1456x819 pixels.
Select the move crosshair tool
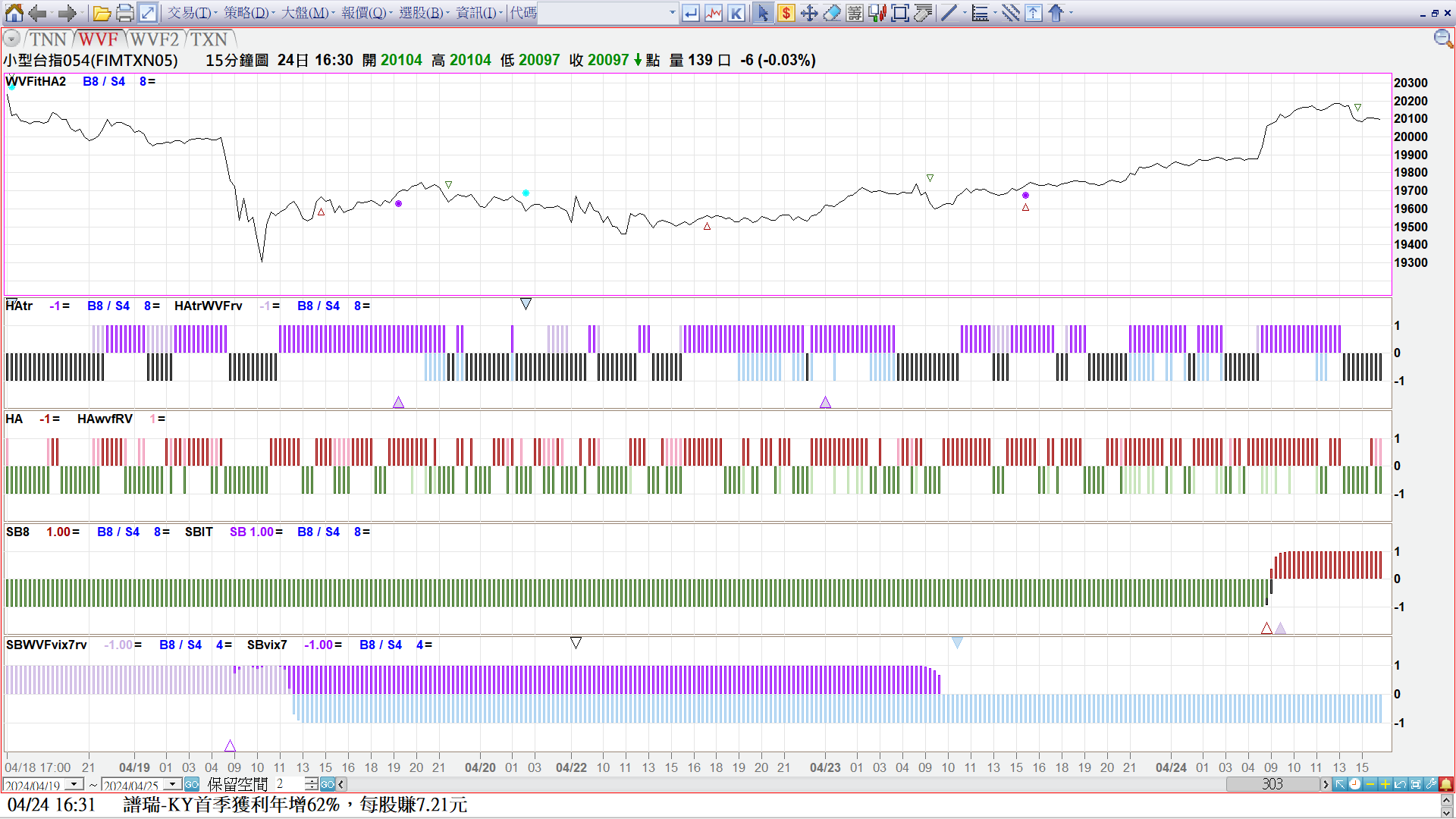[809, 13]
